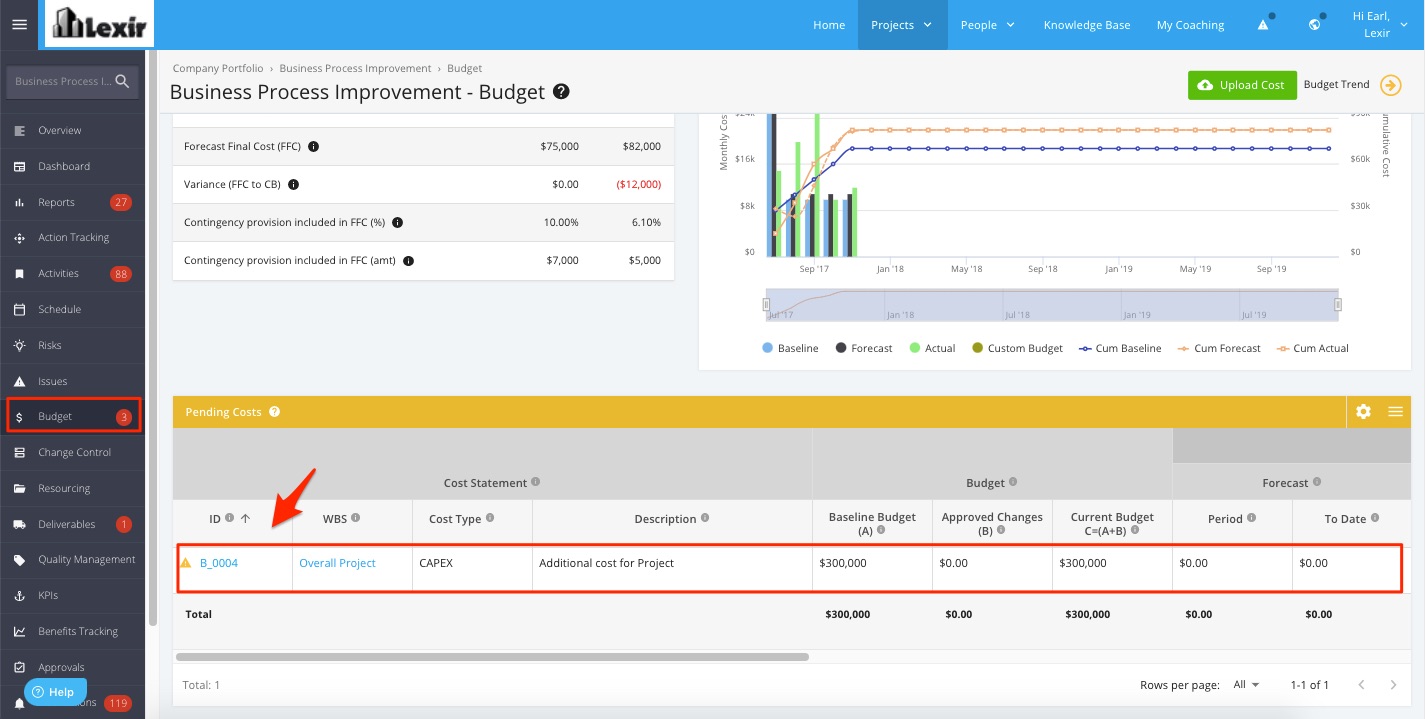Click right handle of chart range slider
This screenshot has height=719, width=1425.
point(1338,304)
